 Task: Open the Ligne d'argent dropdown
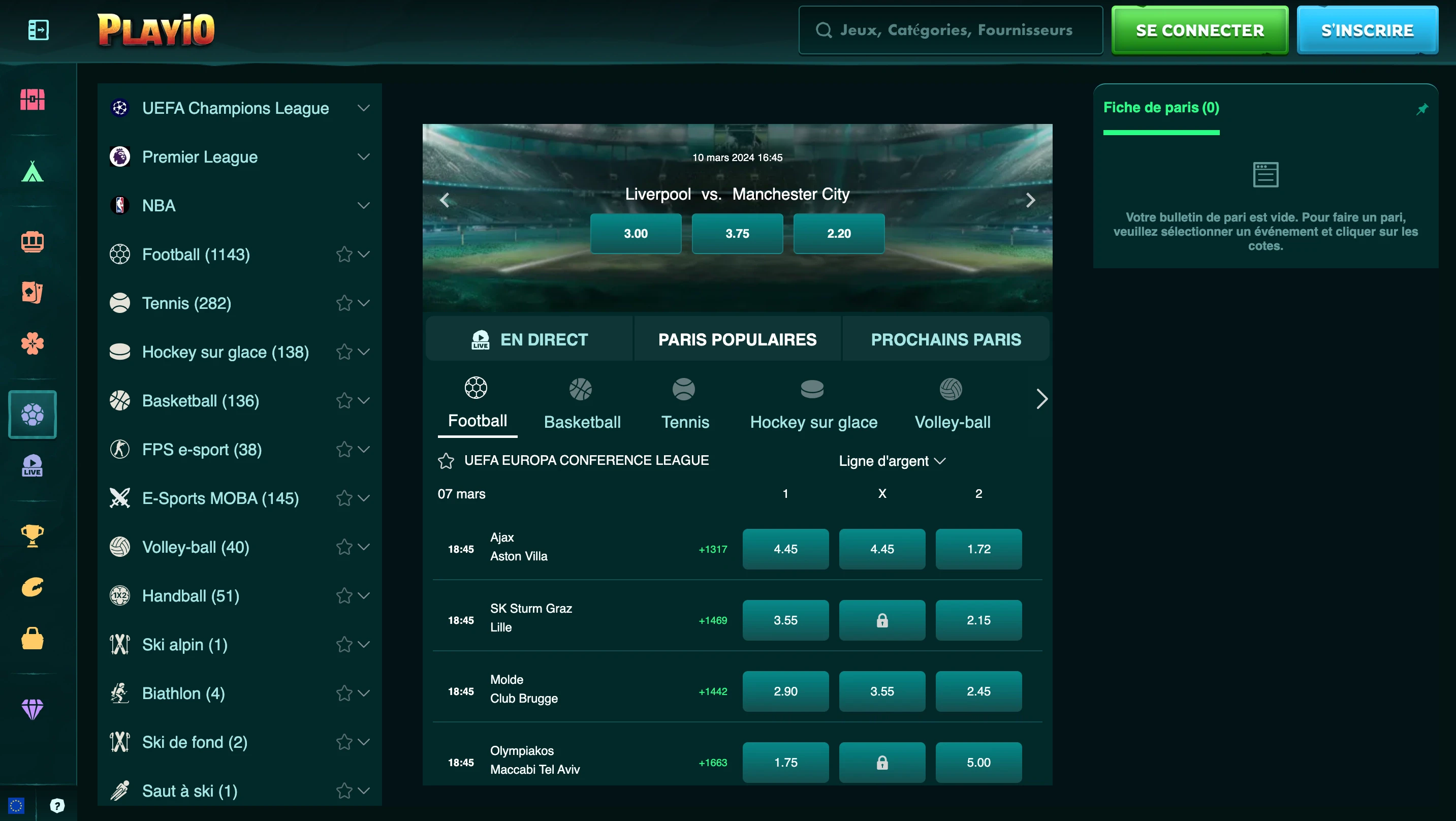click(892, 461)
